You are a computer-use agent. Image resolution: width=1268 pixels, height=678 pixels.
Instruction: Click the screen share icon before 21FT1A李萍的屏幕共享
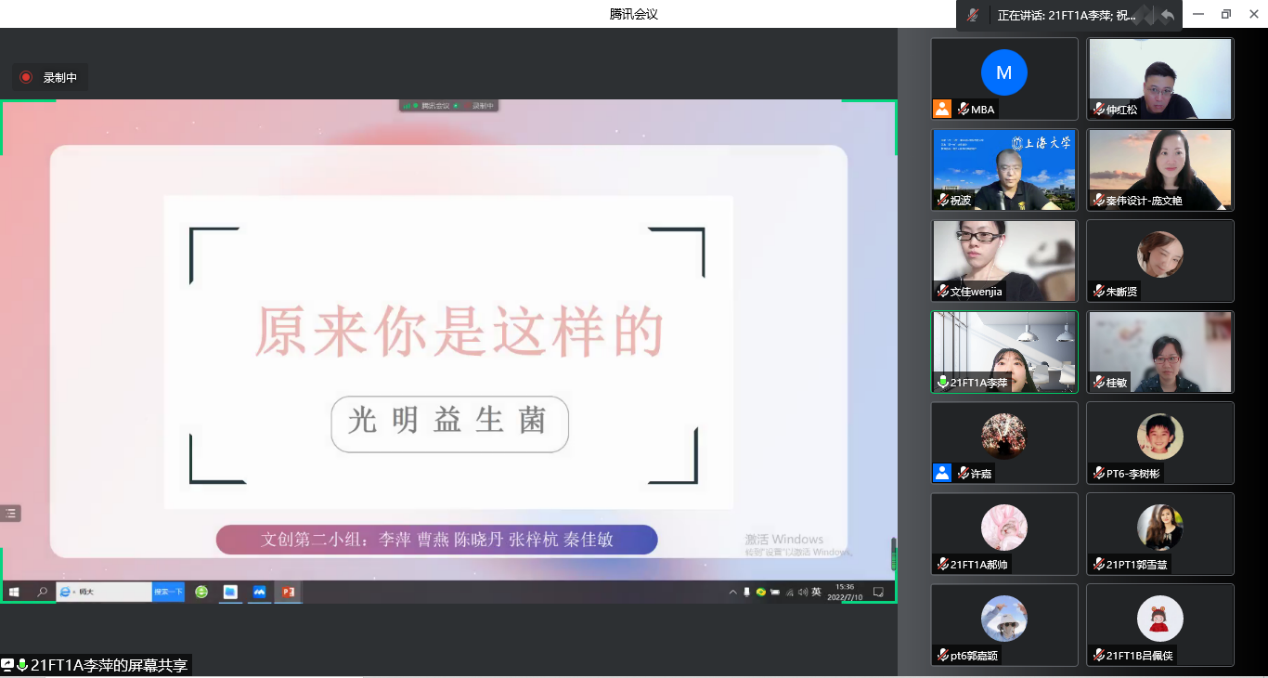(8, 665)
